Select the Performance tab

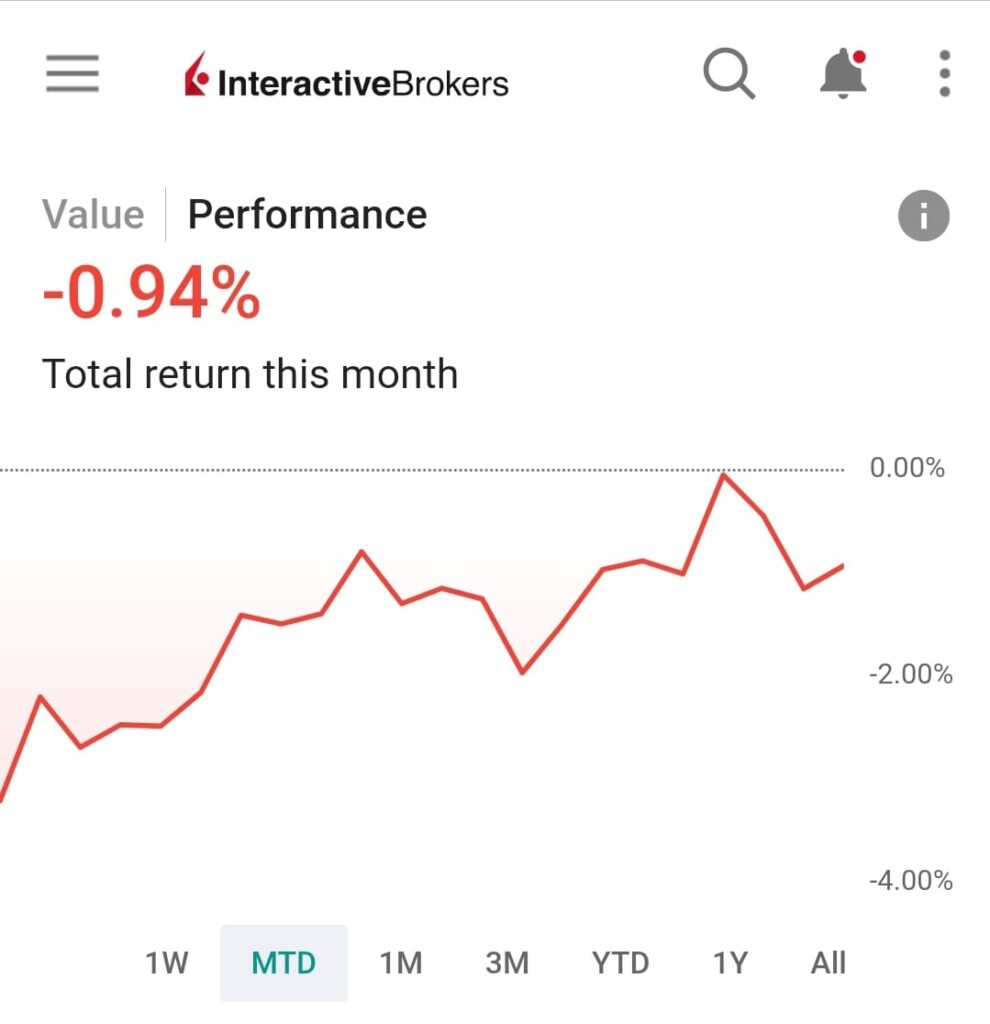307,215
